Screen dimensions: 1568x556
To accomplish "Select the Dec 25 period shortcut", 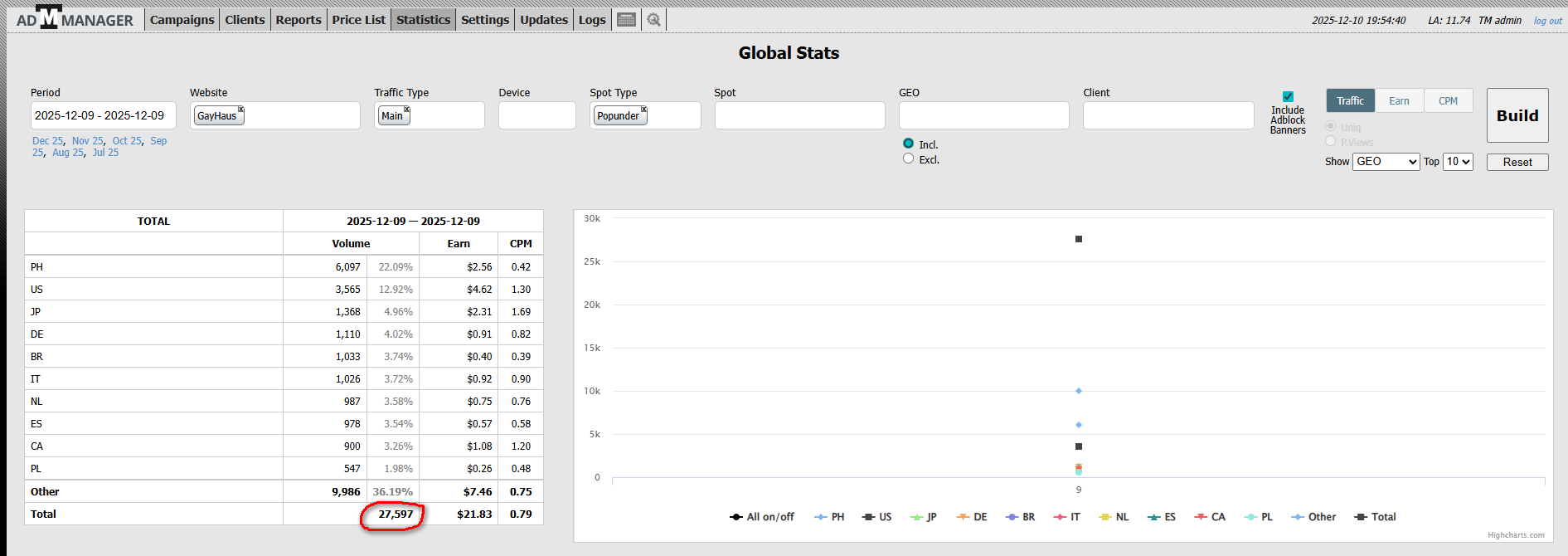I will 47,141.
